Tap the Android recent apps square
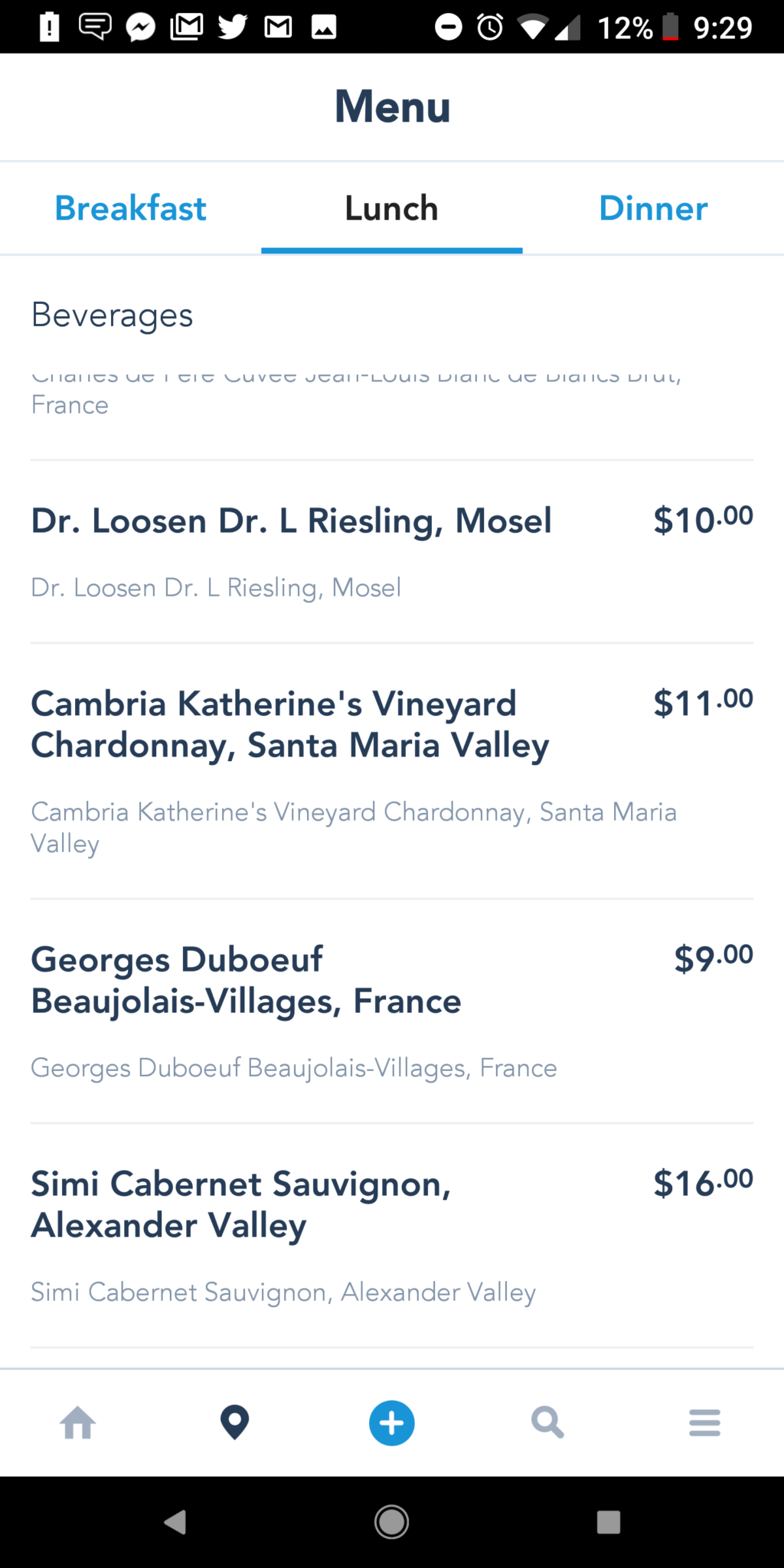 pyautogui.click(x=609, y=1522)
